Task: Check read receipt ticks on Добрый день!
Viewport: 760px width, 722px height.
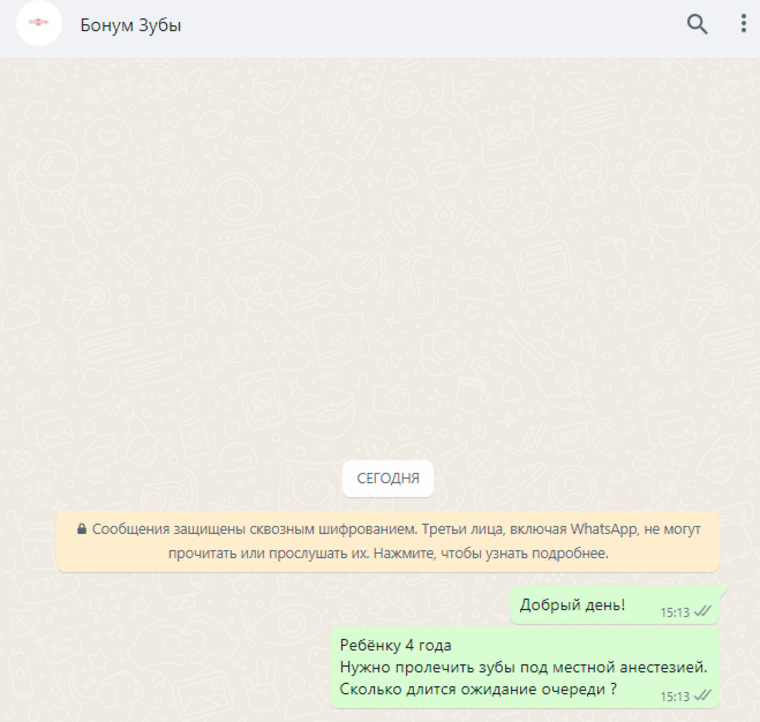Action: coord(702,612)
